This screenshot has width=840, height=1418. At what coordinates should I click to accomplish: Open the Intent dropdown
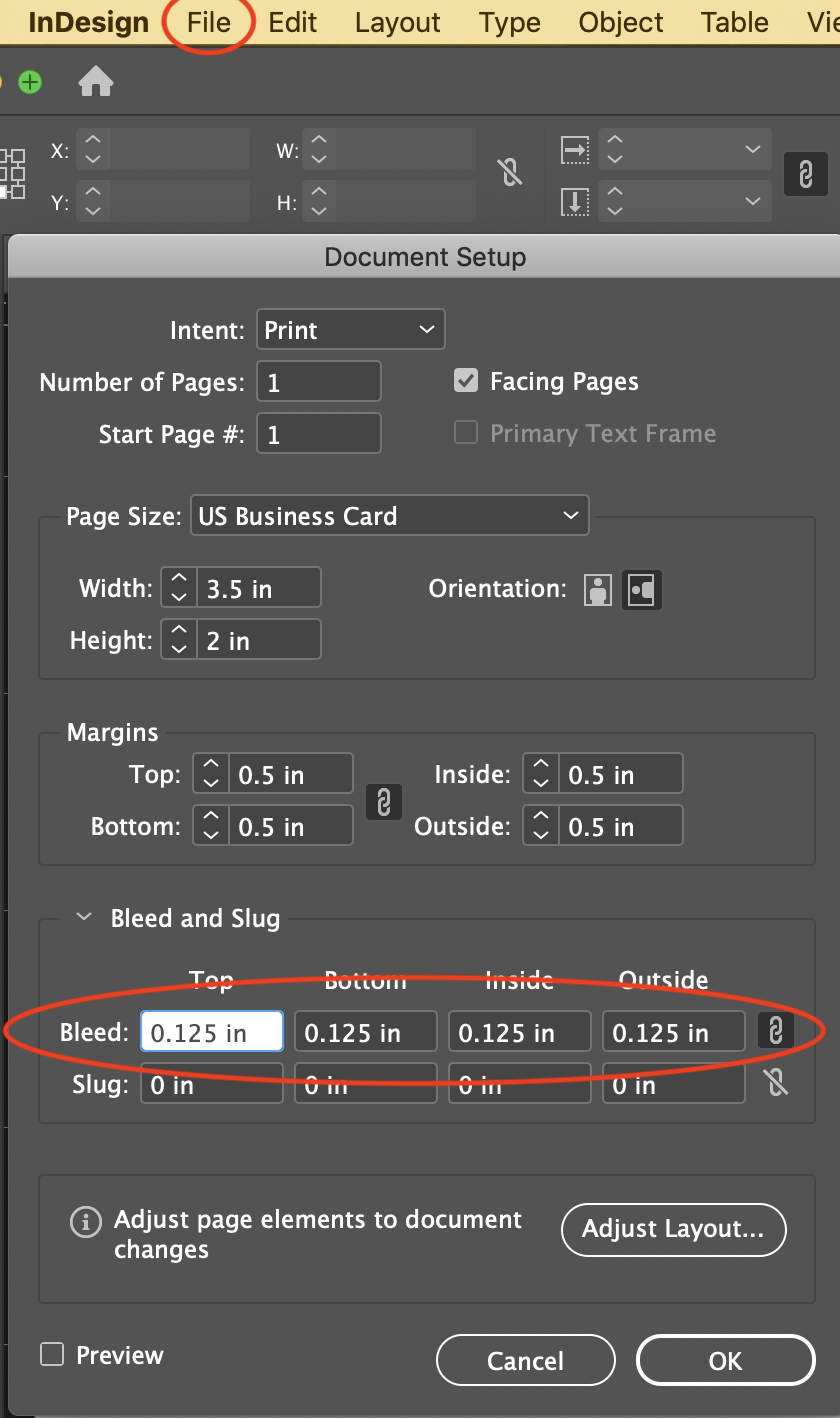[x=351, y=329]
